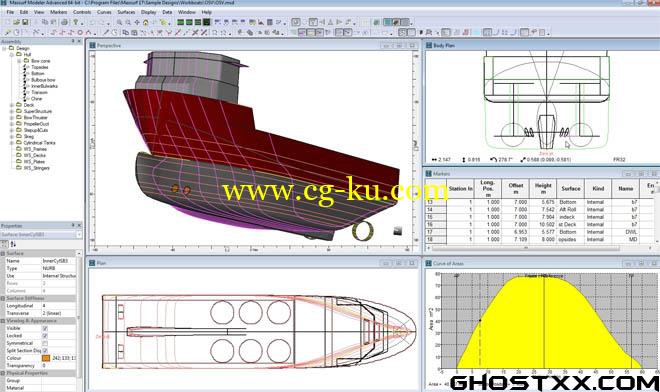Enable the Symmetrical checkbox
The height and width of the screenshot is (392, 660).
pos(45,343)
